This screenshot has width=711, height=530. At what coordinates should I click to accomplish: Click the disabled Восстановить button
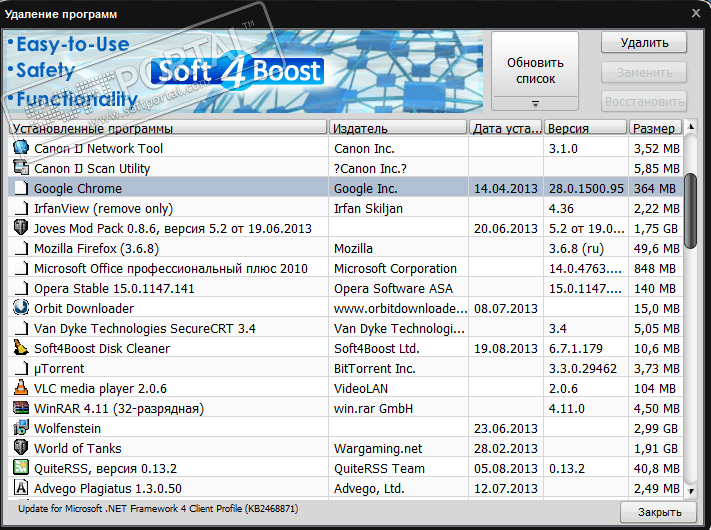(644, 102)
